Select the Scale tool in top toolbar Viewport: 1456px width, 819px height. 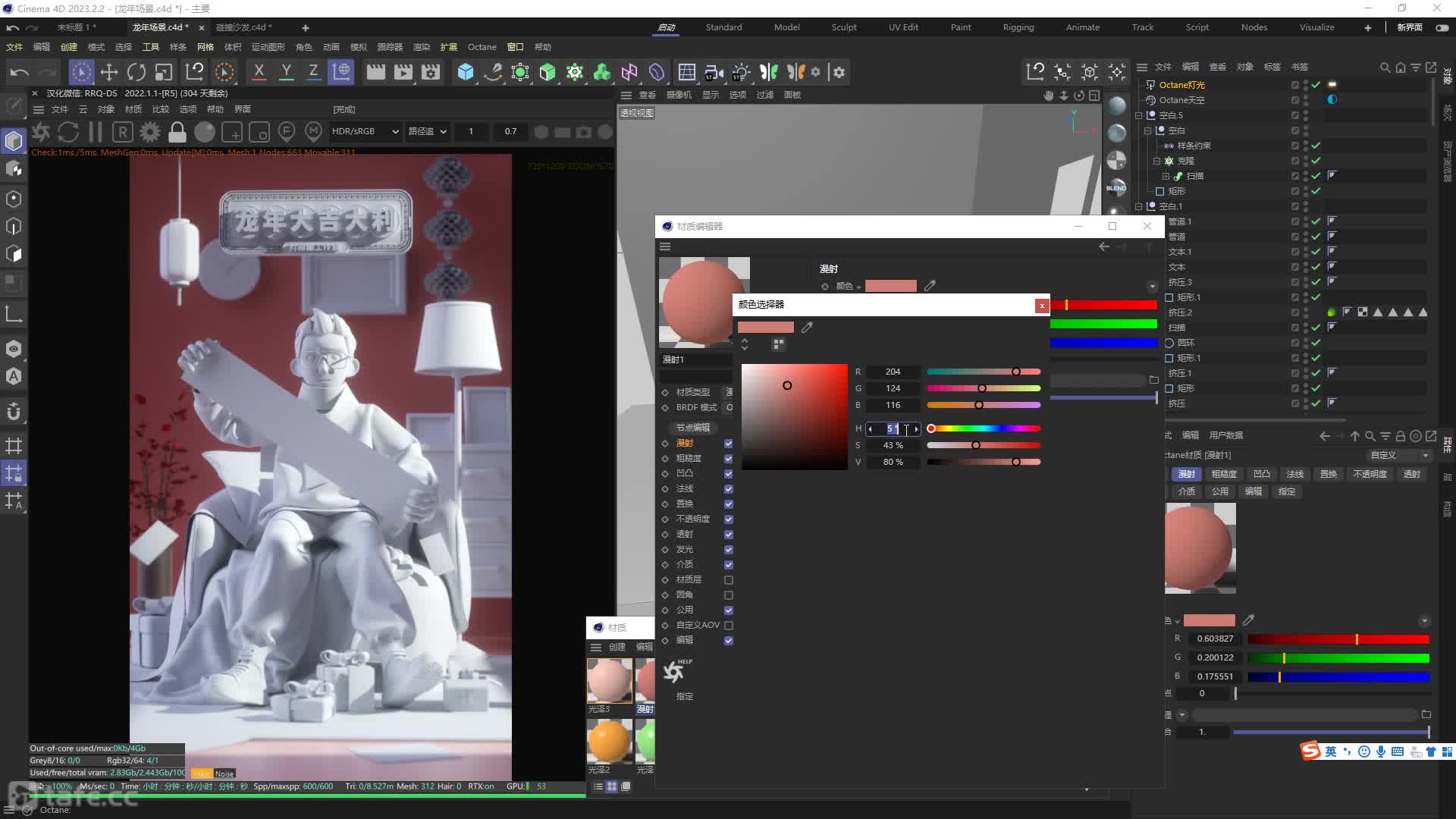click(x=164, y=72)
